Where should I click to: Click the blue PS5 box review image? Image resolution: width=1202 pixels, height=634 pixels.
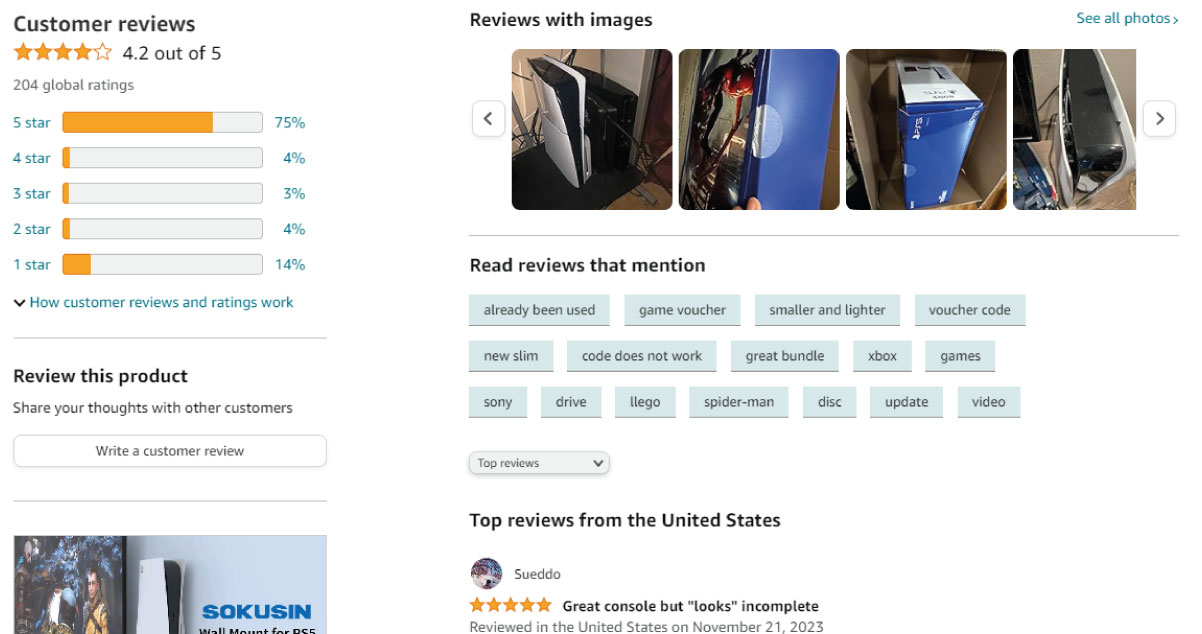tap(925, 130)
